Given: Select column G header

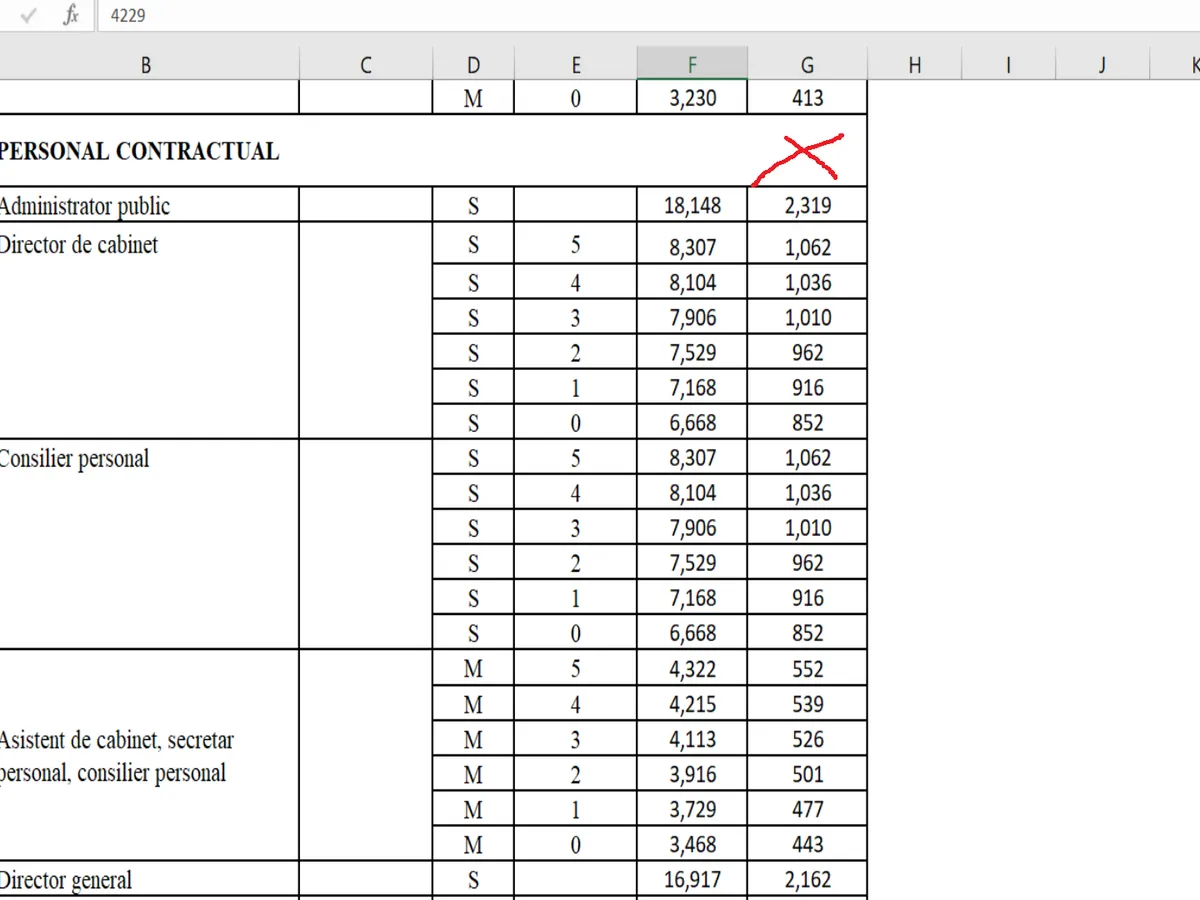Looking at the screenshot, I should [x=807, y=66].
